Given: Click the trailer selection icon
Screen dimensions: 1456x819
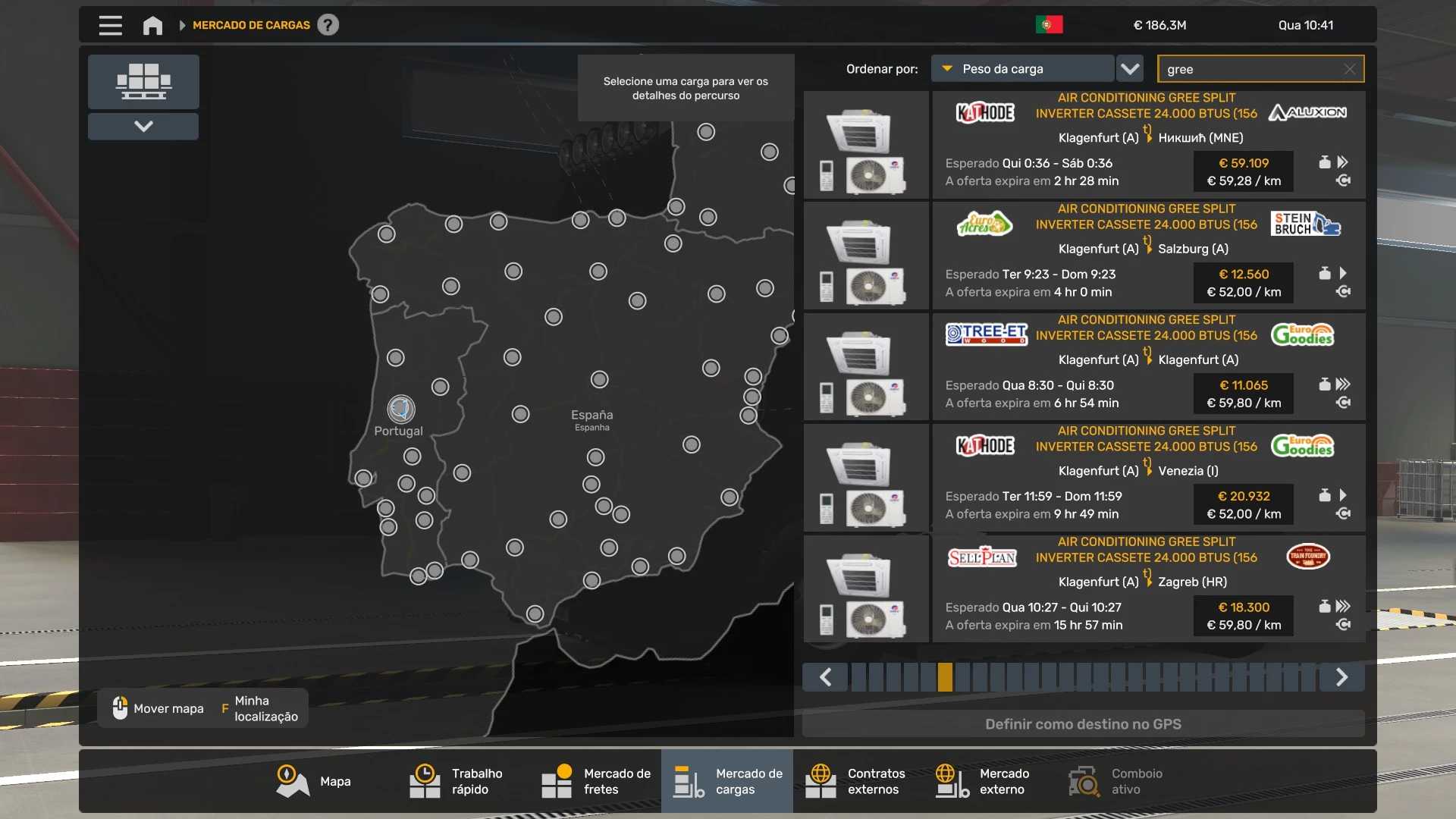Looking at the screenshot, I should [143, 82].
